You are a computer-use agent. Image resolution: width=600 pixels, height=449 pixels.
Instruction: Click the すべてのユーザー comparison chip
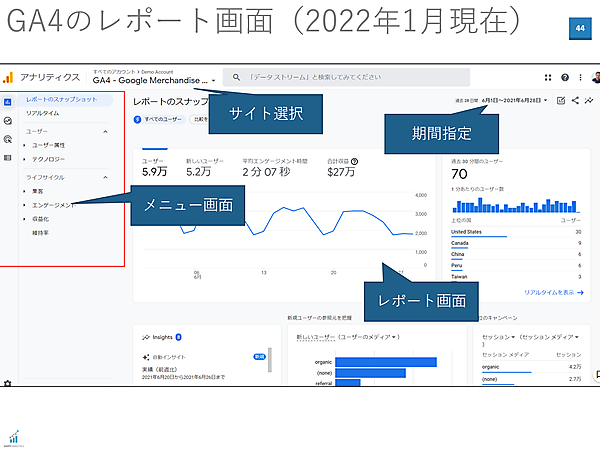click(158, 120)
